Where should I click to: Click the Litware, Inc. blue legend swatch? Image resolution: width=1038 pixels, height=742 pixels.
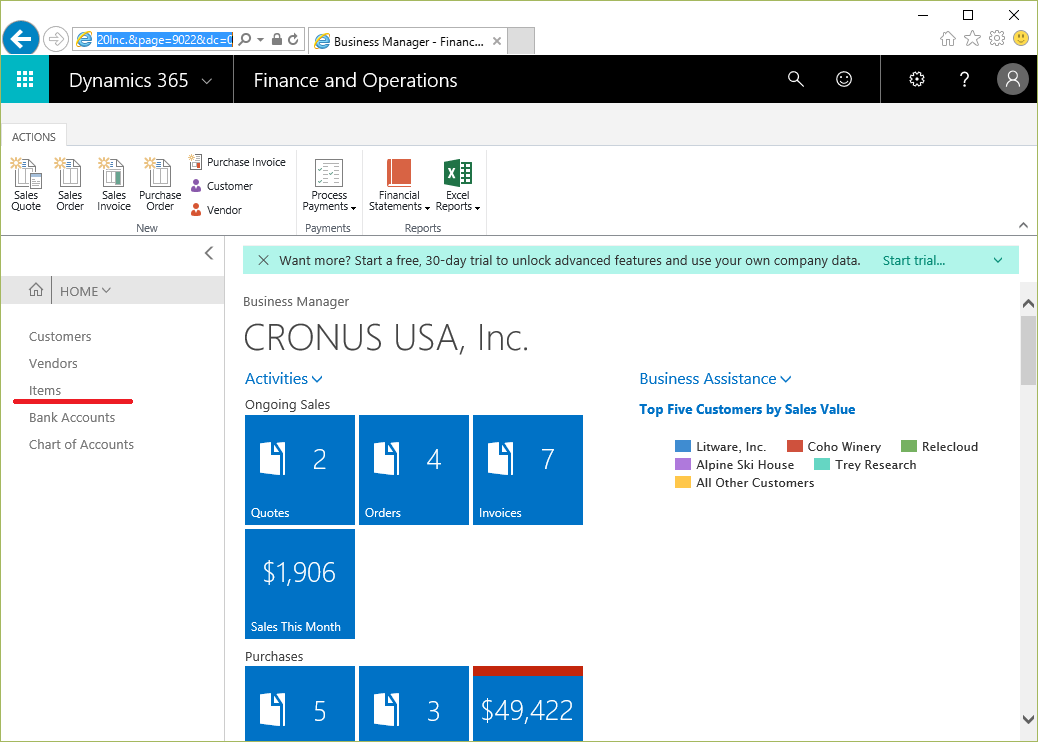click(x=683, y=447)
